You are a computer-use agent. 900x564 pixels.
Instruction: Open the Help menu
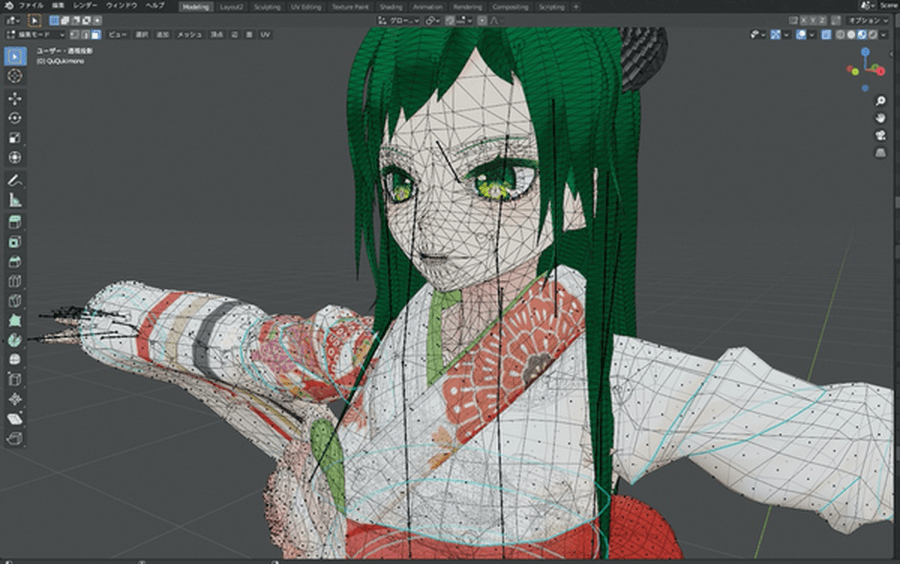click(x=154, y=5)
